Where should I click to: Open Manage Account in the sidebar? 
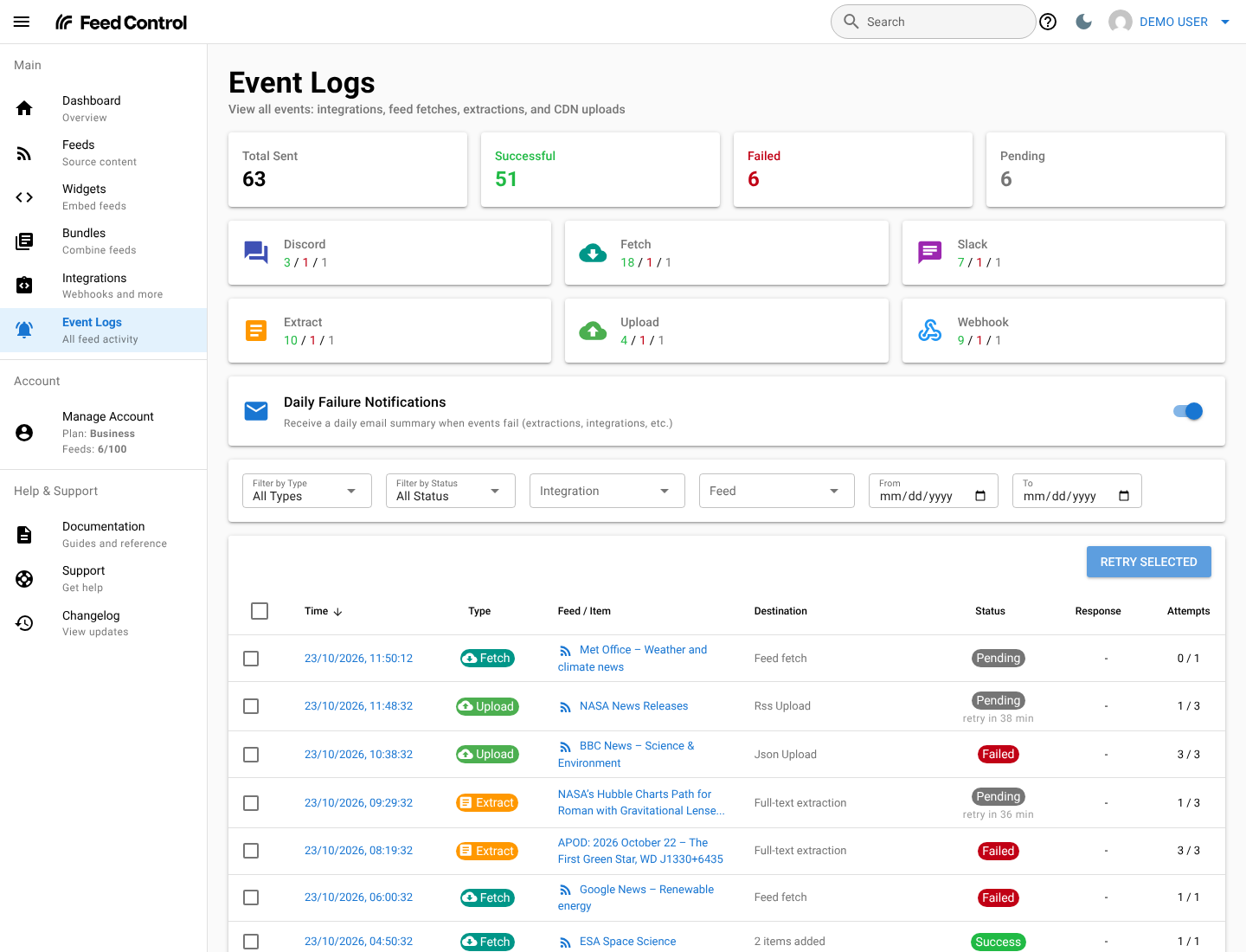click(104, 433)
